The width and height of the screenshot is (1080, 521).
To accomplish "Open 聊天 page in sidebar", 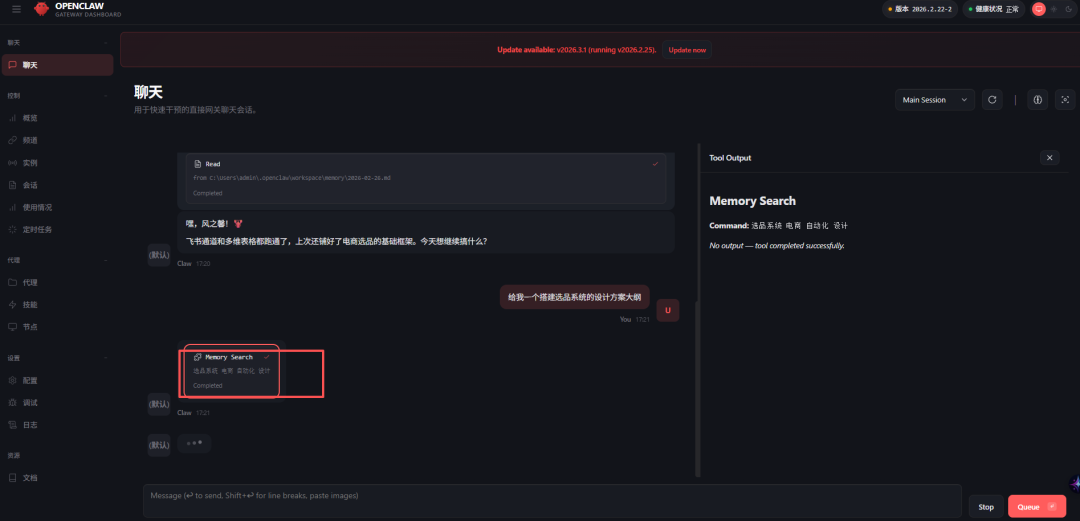I will pyautogui.click(x=57, y=65).
